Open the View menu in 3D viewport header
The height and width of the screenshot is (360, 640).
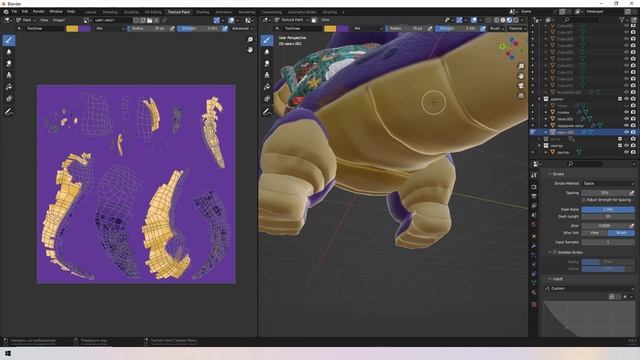[325, 20]
